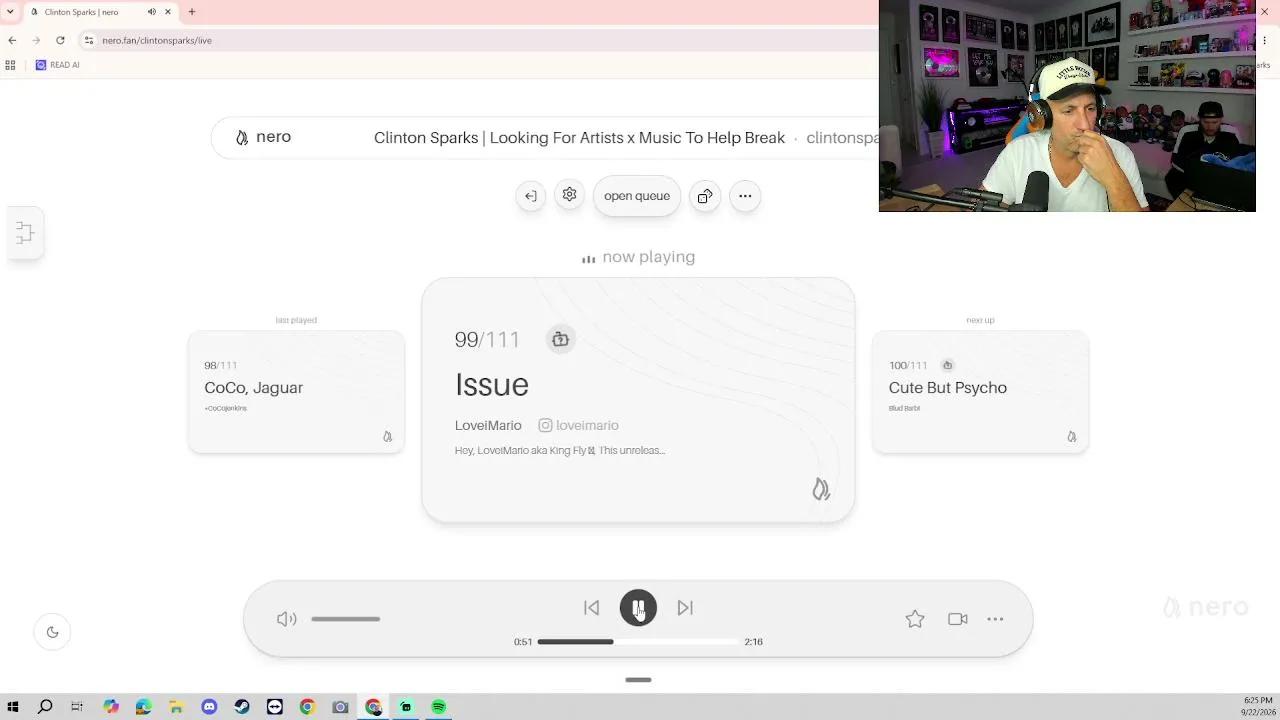Viewport: 1280px width, 720px height.
Task: Open File Explorer from the taskbar
Action: click(176, 707)
